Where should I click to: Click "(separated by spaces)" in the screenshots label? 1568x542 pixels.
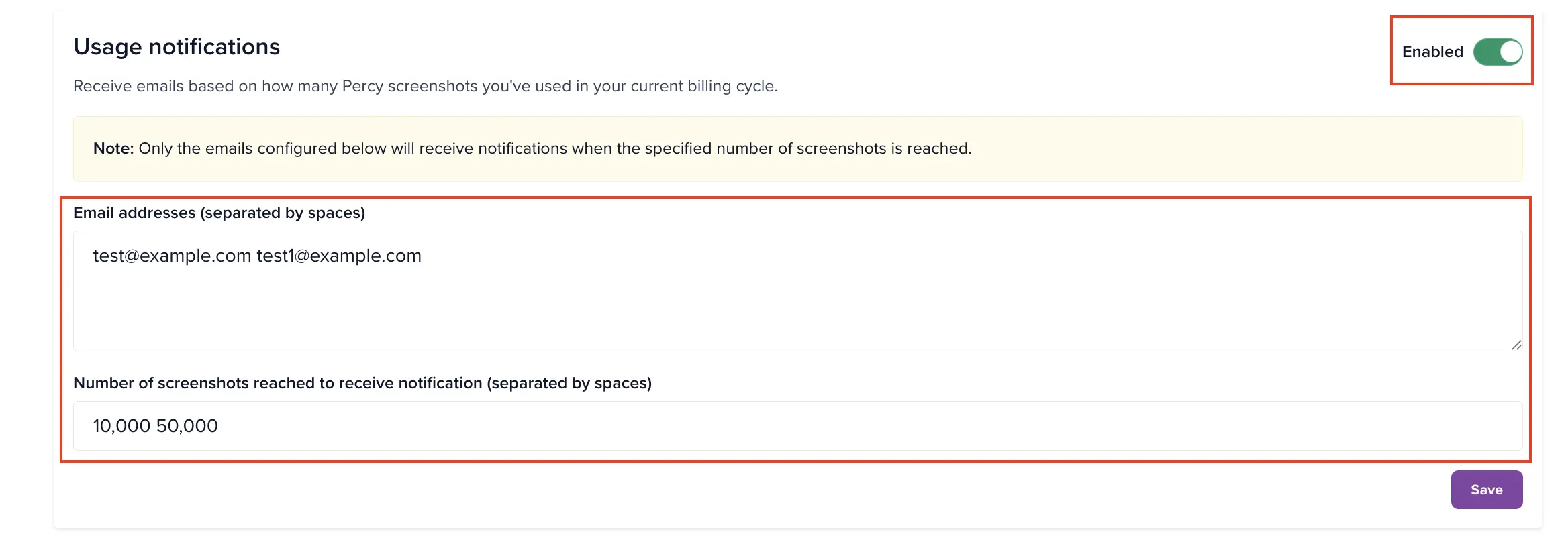(x=569, y=383)
